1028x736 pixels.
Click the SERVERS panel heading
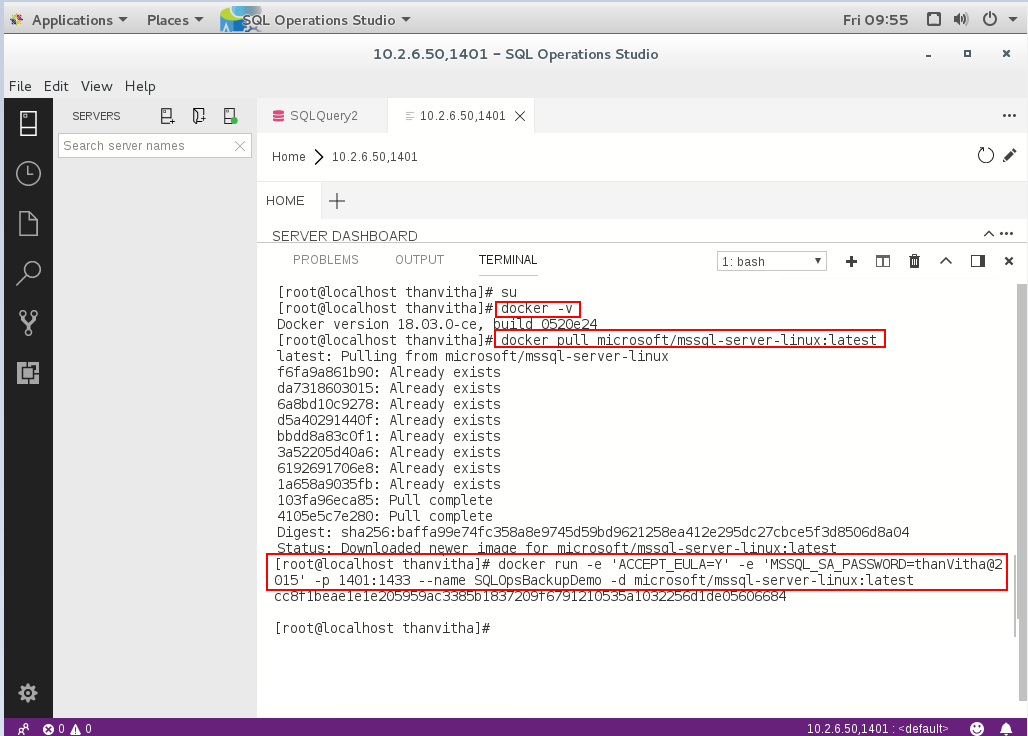click(x=96, y=116)
